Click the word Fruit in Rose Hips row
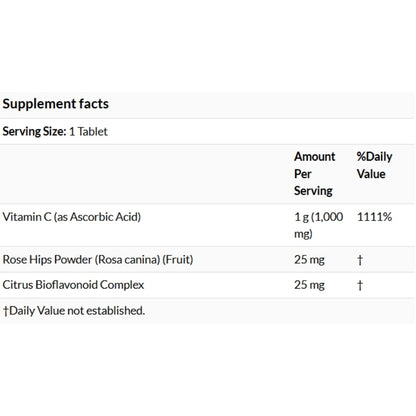 [x=178, y=259]
